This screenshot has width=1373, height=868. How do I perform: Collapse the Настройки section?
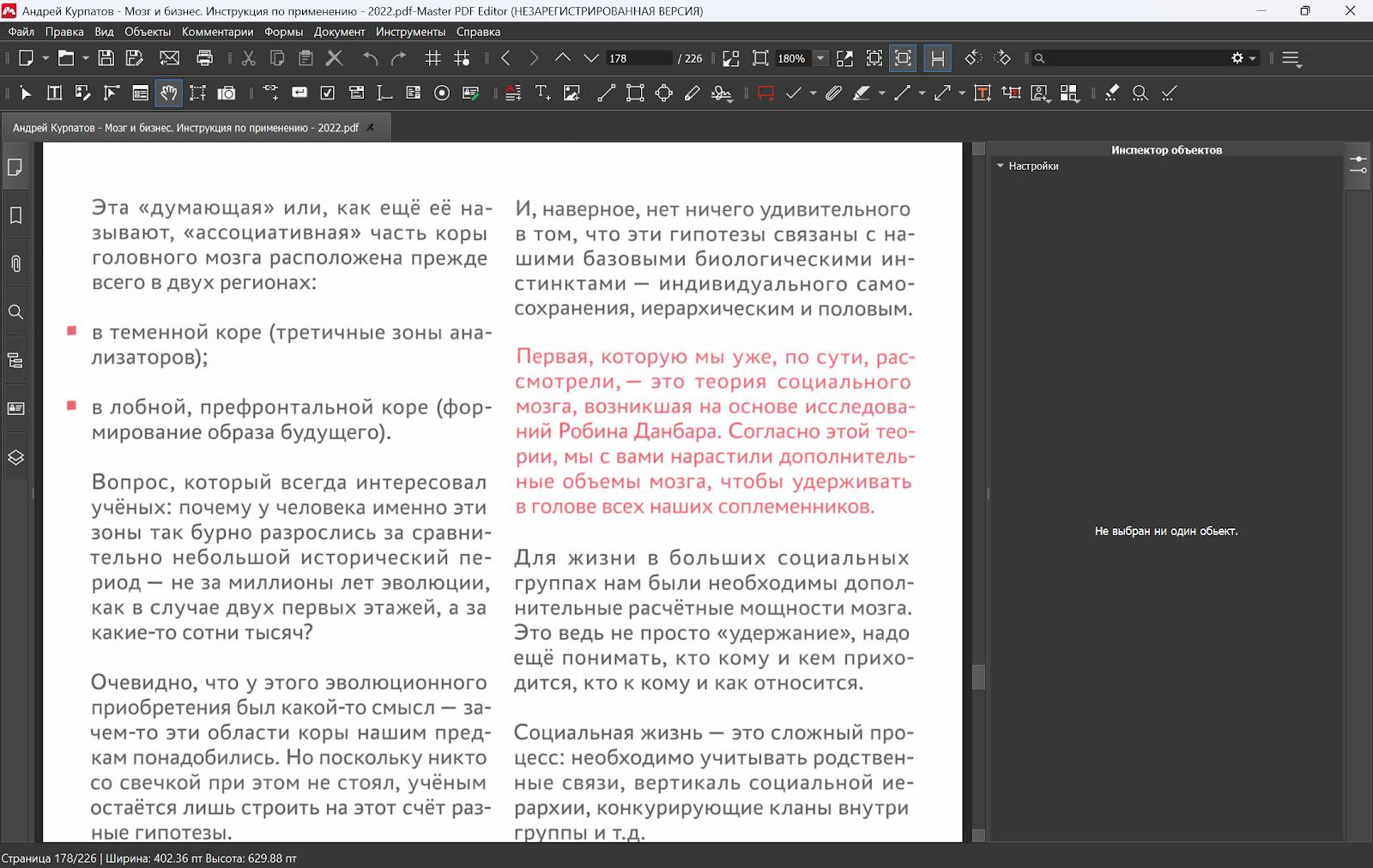pyautogui.click(x=1001, y=166)
